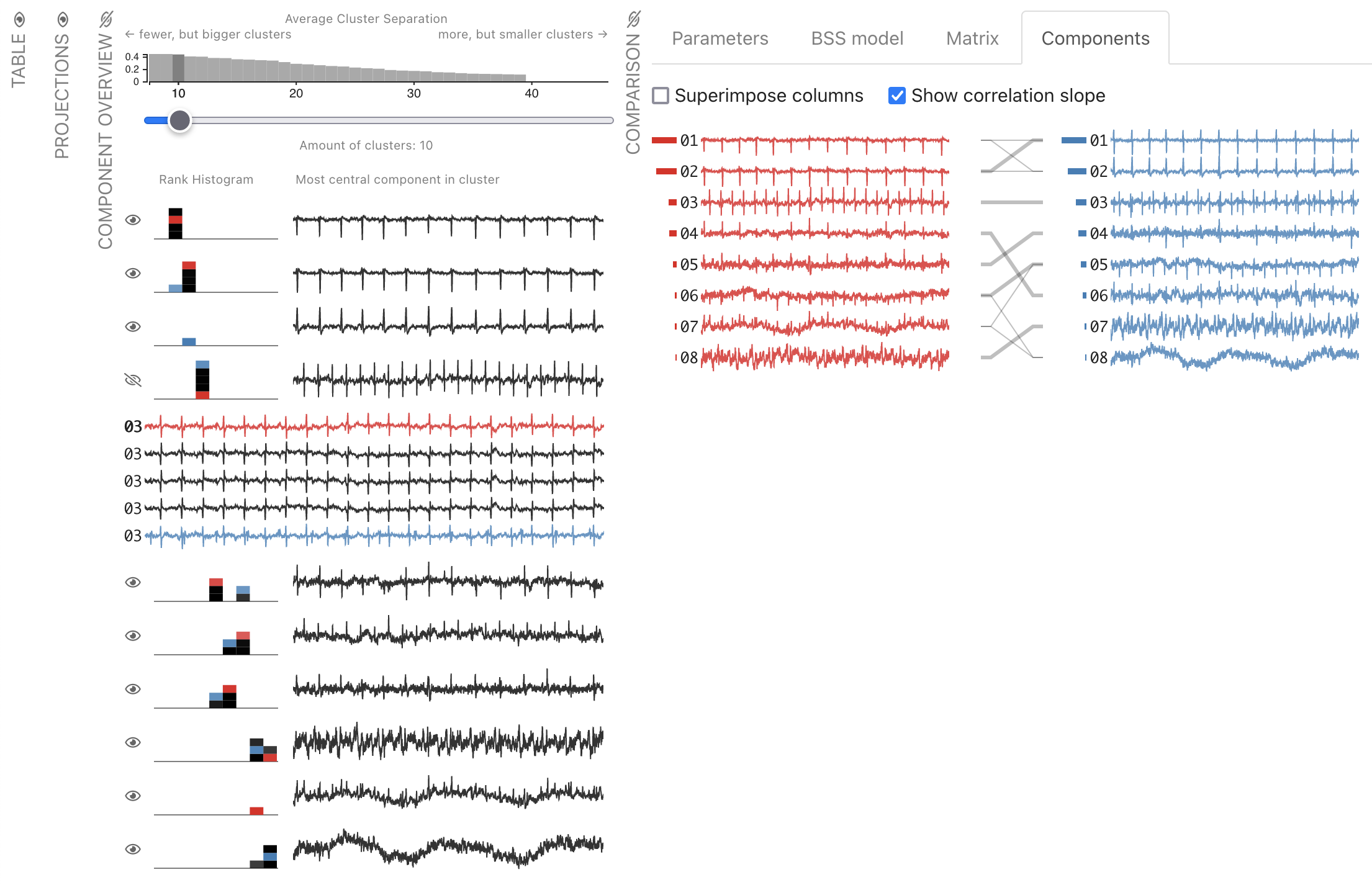
Task: Hide the second cluster using its eye icon
Action: [133, 273]
